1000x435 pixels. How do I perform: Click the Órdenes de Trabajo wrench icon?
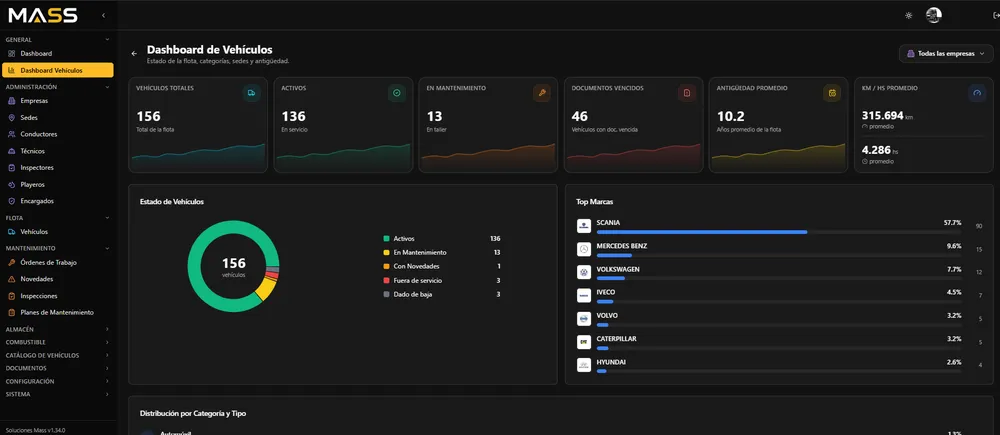tap(11, 262)
